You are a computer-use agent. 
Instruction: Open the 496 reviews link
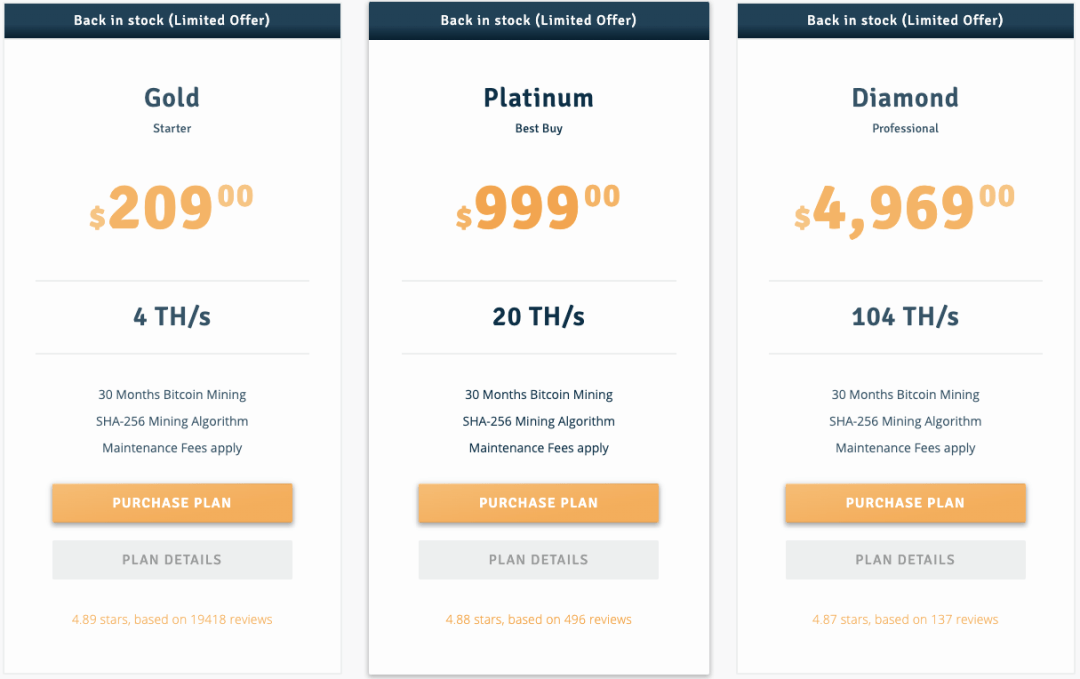point(539,619)
